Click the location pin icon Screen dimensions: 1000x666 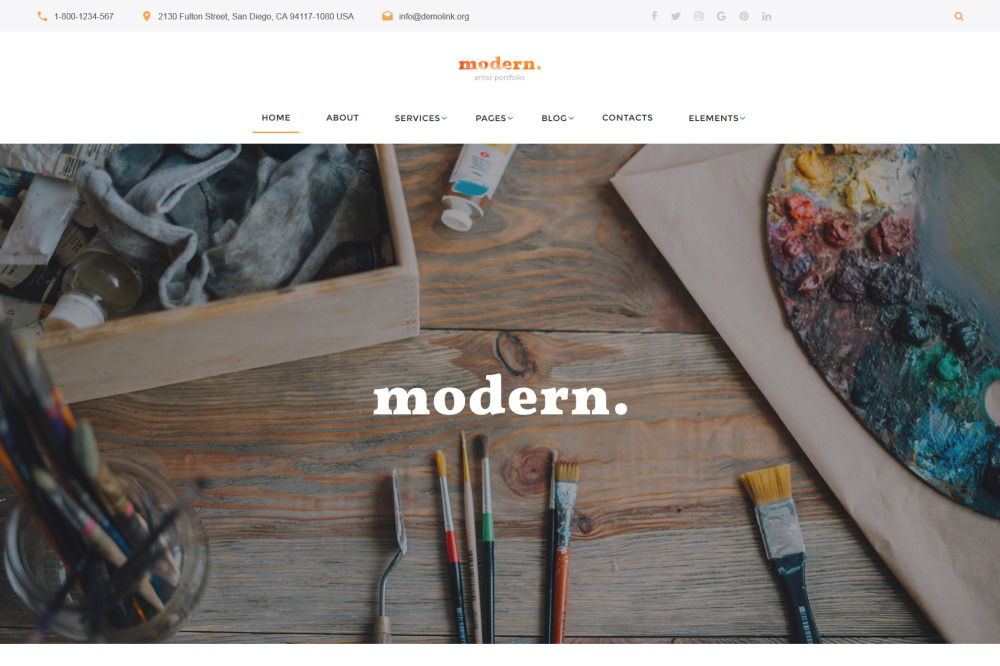[x=146, y=16]
